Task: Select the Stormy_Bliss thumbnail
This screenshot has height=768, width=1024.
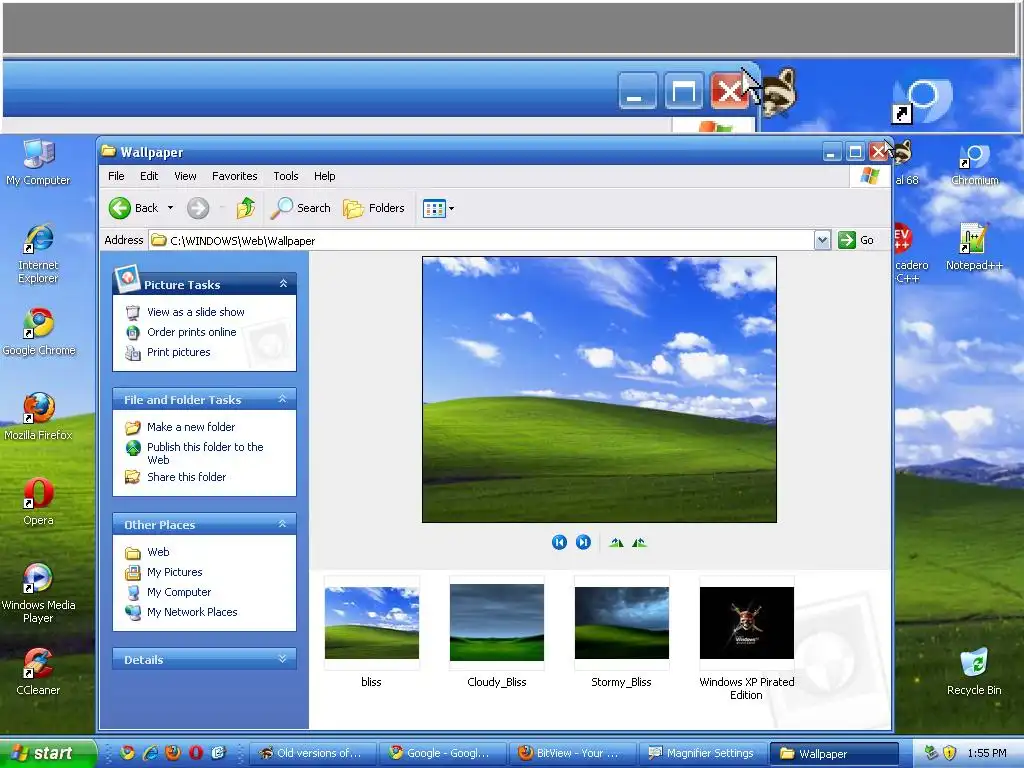Action: (x=622, y=623)
